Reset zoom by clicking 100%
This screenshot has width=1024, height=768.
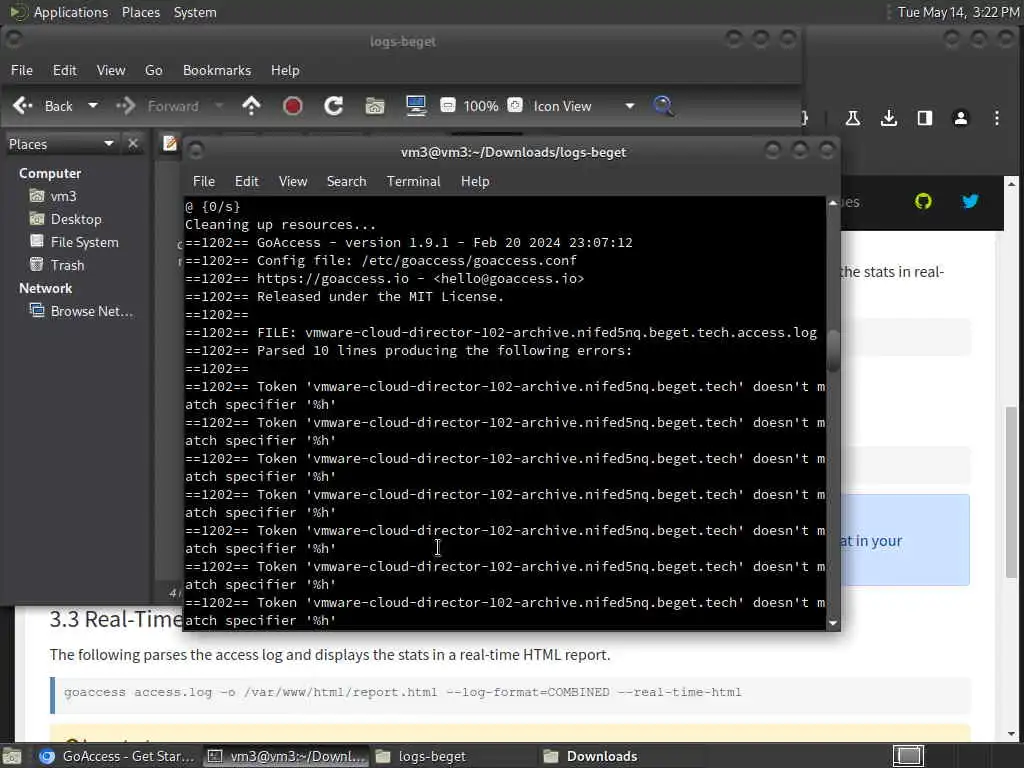(x=481, y=106)
